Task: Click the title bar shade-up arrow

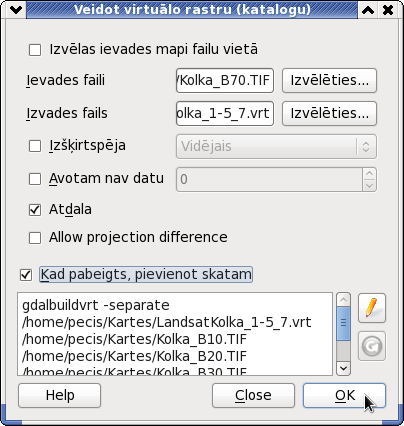Action: [368, 10]
